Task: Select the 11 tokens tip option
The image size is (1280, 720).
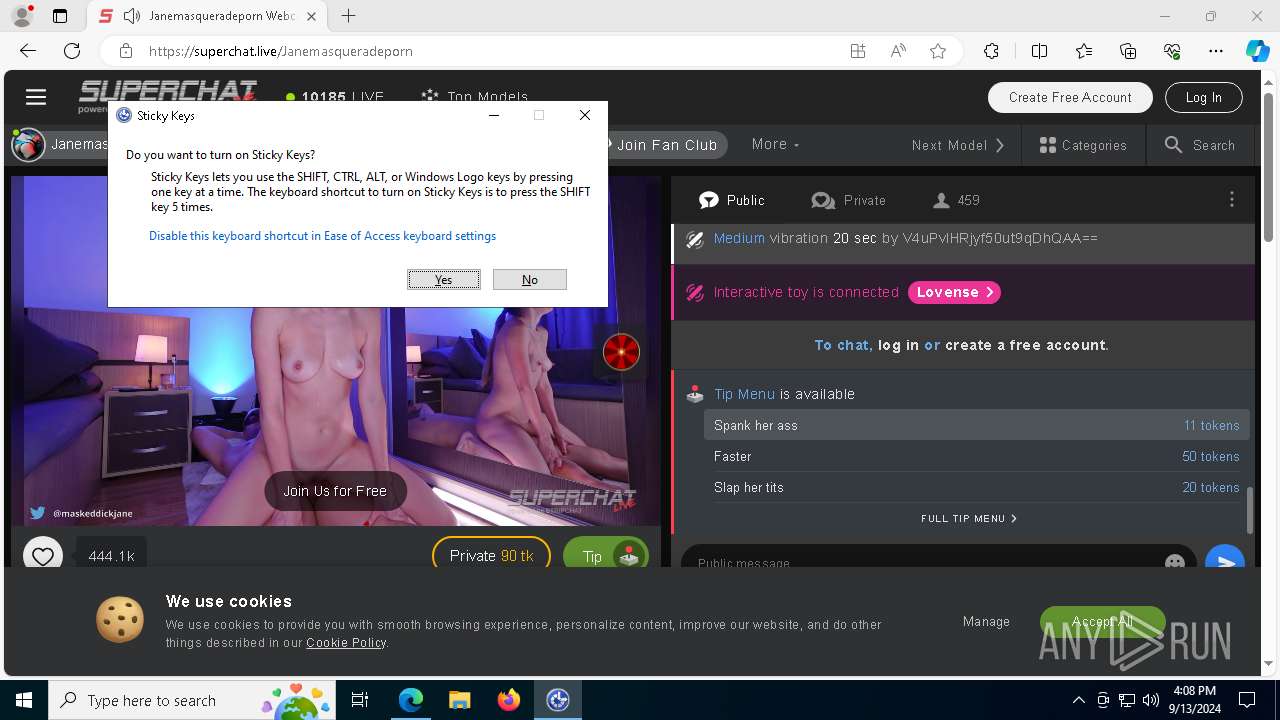Action: point(978,425)
